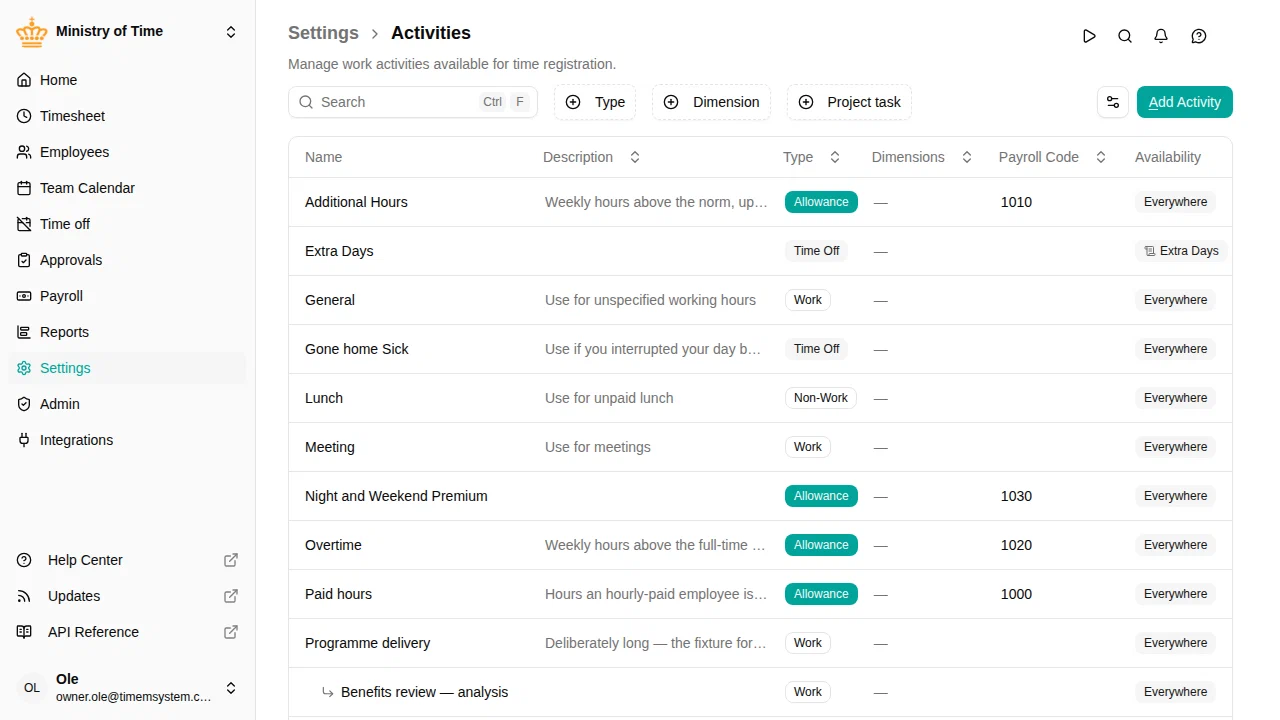Open the Employees page
Screen dimensions: 1280x720
pyautogui.click(x=127, y=152)
